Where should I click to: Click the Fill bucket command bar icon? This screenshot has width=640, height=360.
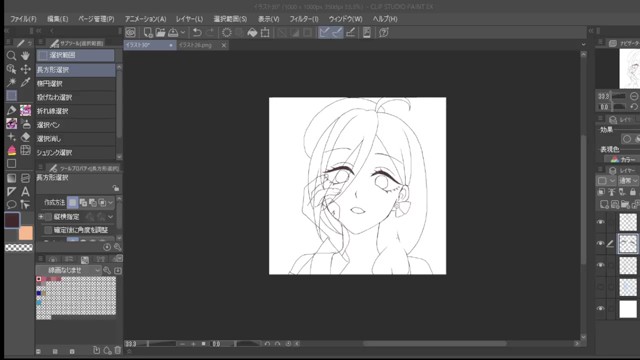click(x=252, y=33)
